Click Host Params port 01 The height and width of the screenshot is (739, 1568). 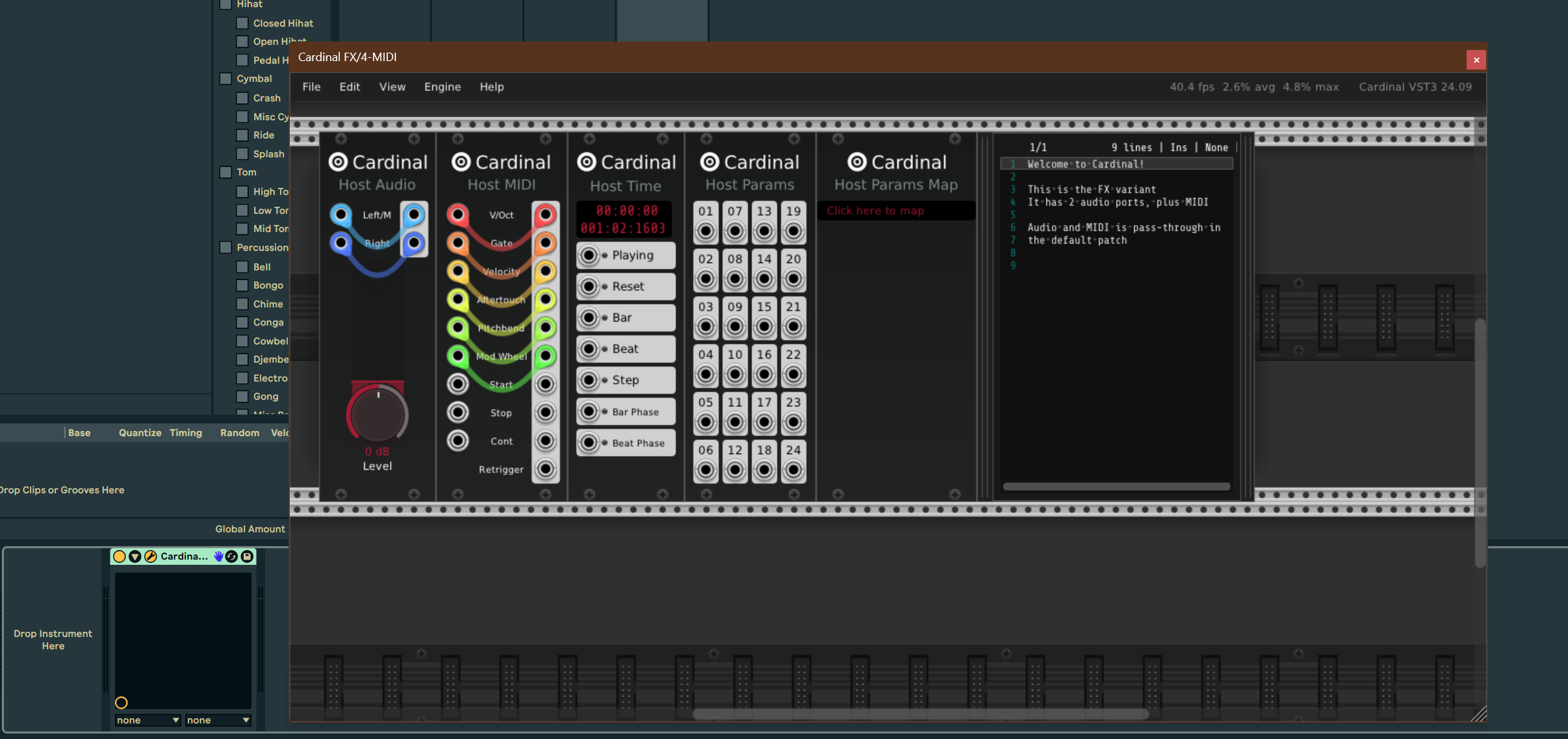(x=706, y=231)
